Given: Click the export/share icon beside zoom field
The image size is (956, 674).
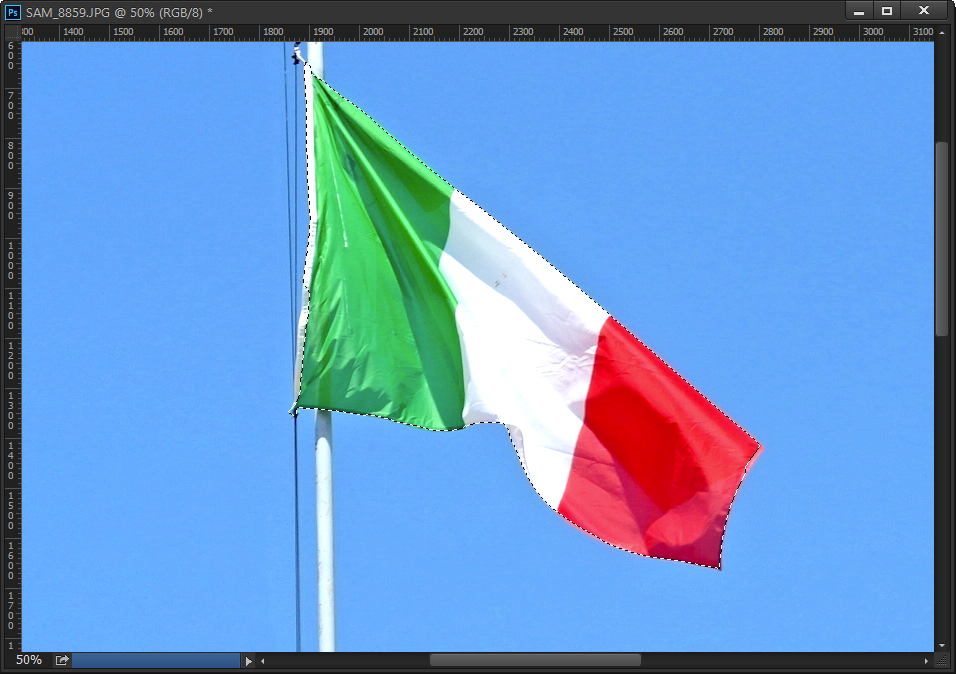Looking at the screenshot, I should (62, 660).
